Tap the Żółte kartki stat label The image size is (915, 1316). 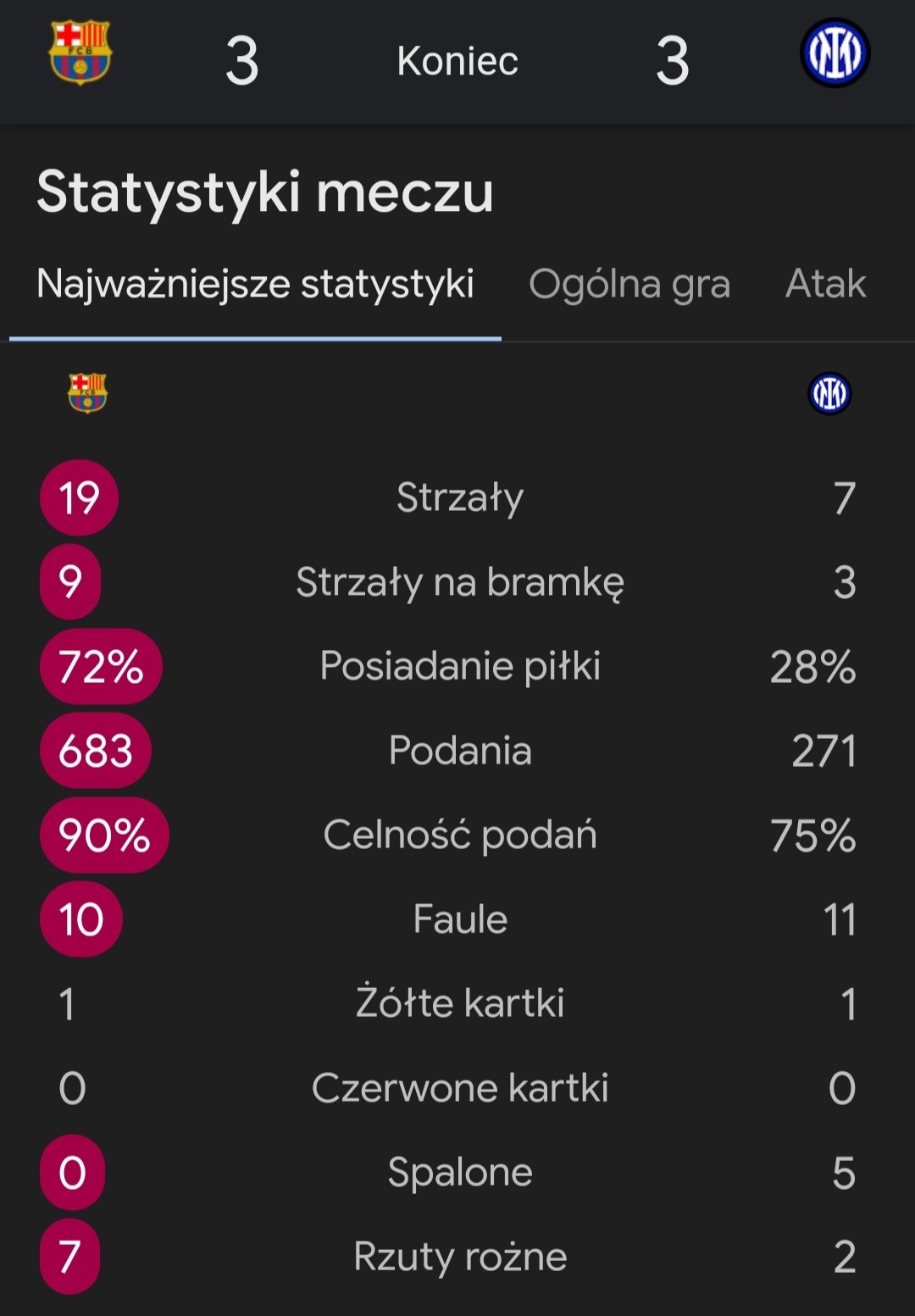pyautogui.click(x=460, y=1003)
